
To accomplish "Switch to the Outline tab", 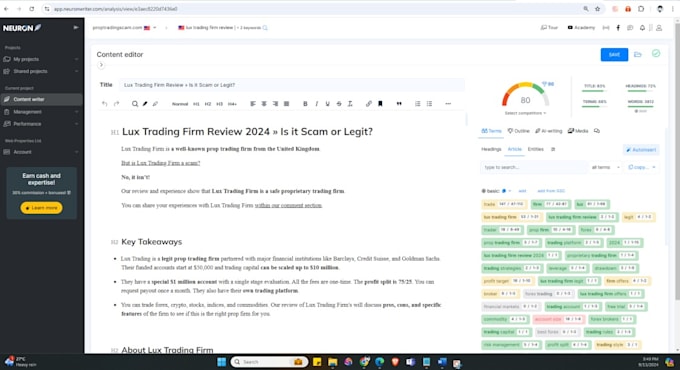I will 519,131.
